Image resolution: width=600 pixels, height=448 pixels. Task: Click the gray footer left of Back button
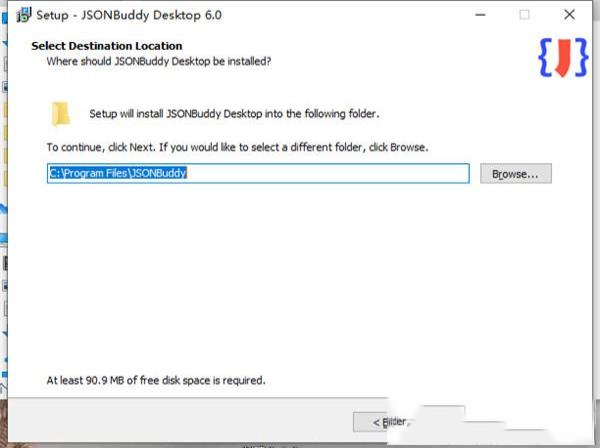coord(180,422)
